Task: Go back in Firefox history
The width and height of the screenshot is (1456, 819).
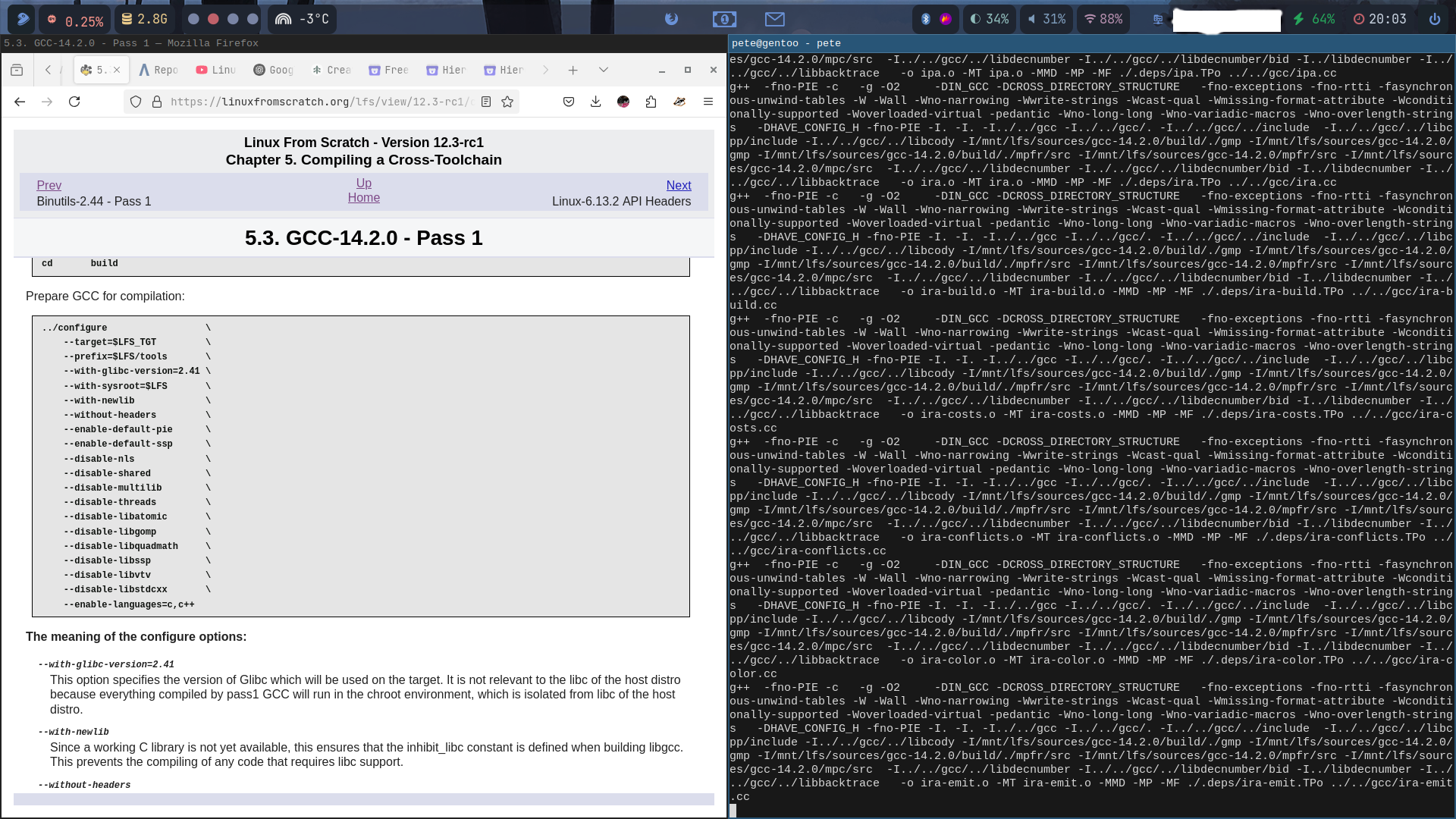Action: pos(20,102)
